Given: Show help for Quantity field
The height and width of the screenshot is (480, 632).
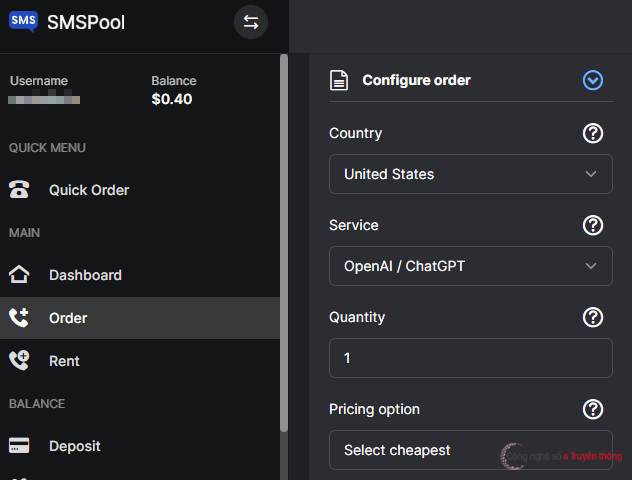Looking at the screenshot, I should pos(593,317).
